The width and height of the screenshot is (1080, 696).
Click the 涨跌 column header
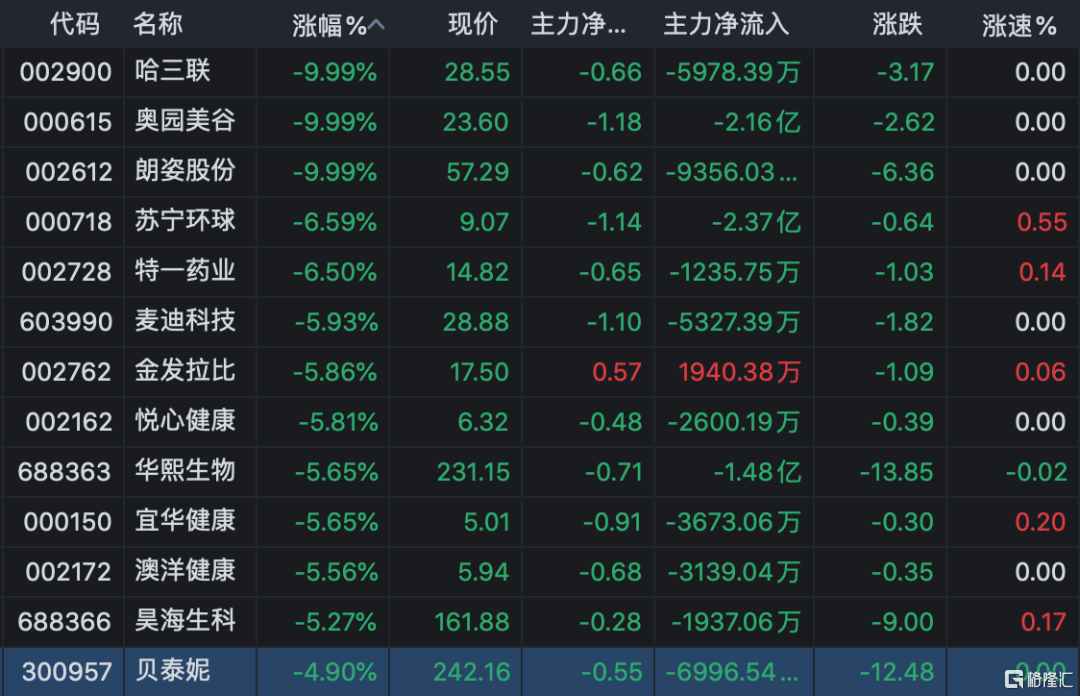(897, 24)
